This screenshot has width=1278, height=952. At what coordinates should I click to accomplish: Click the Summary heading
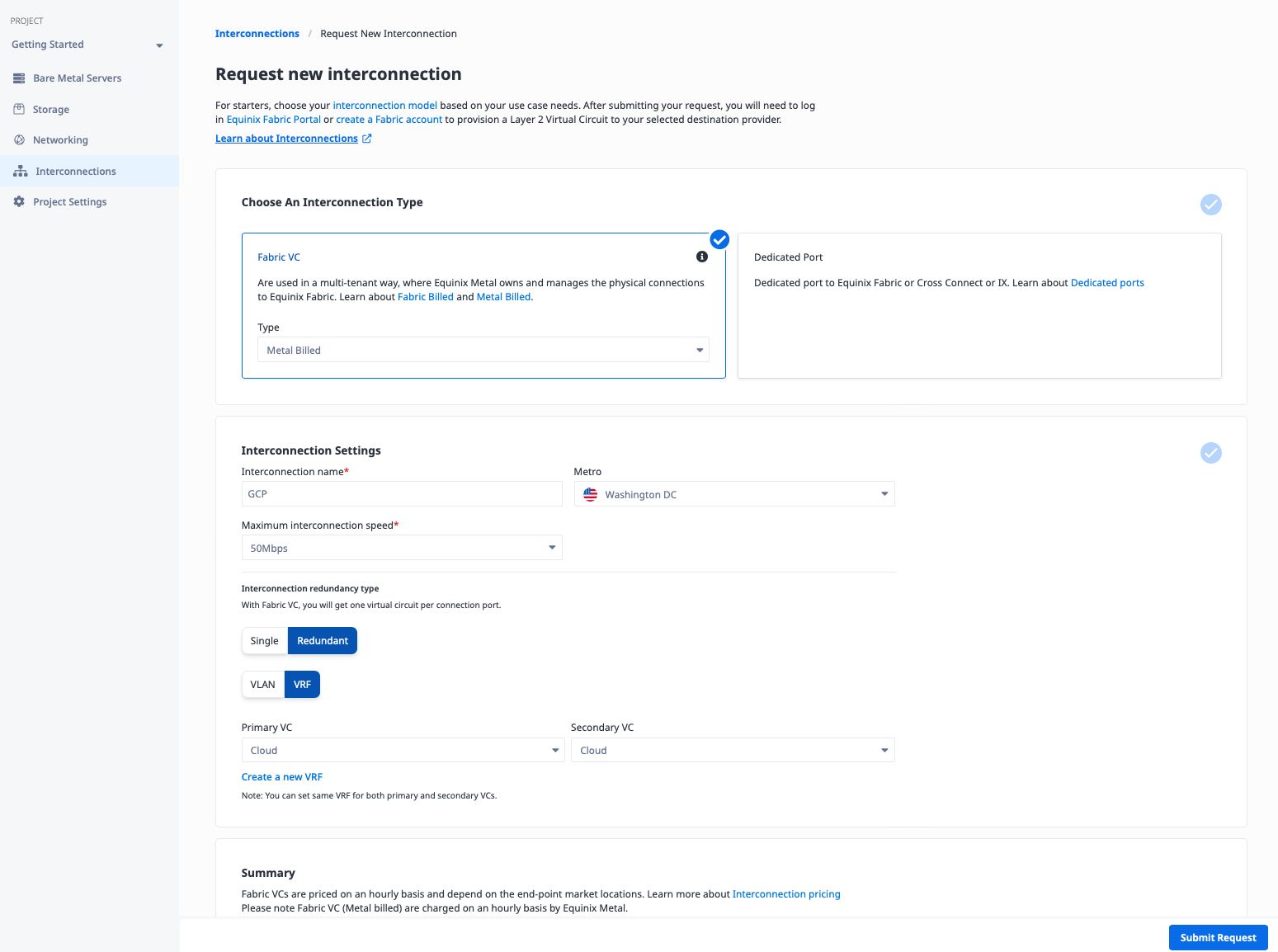[268, 873]
